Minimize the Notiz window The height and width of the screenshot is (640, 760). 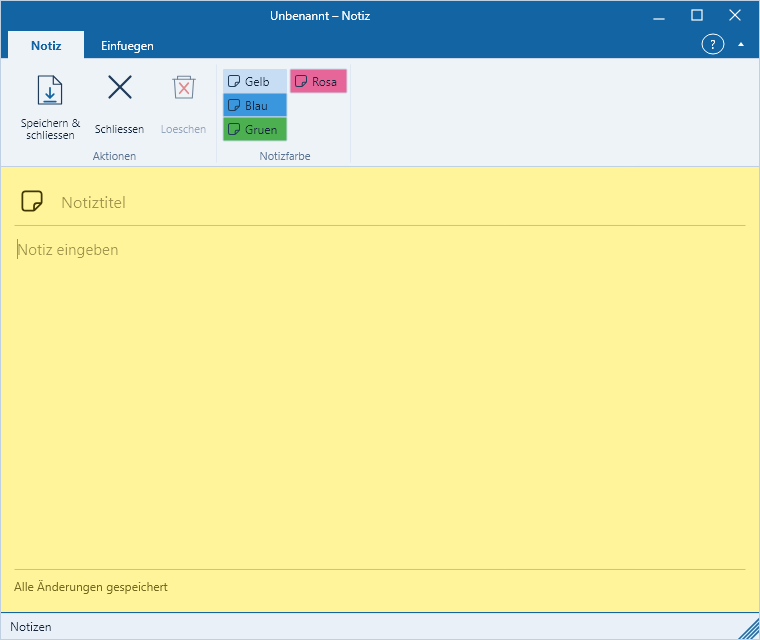[659, 16]
